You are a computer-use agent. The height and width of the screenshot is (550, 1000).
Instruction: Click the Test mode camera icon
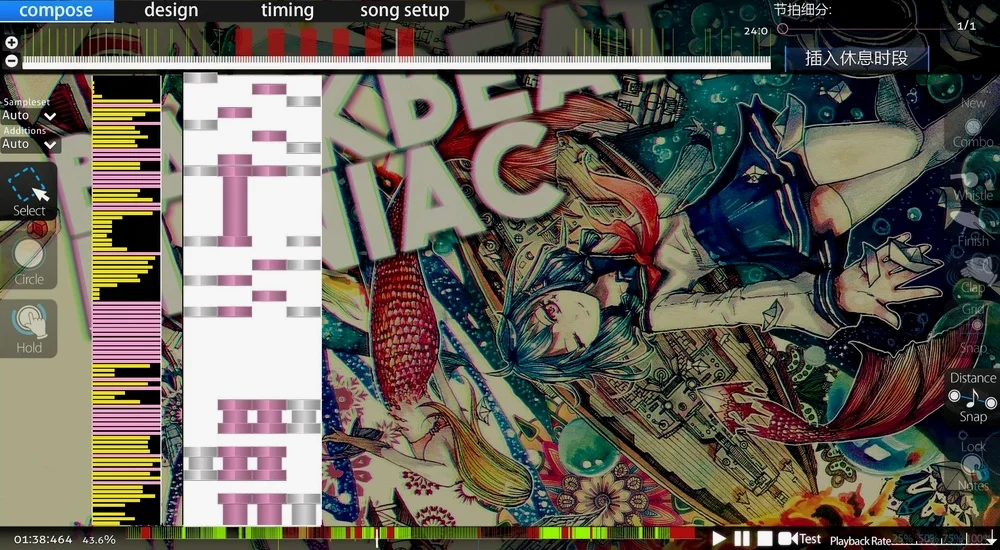[788, 539]
